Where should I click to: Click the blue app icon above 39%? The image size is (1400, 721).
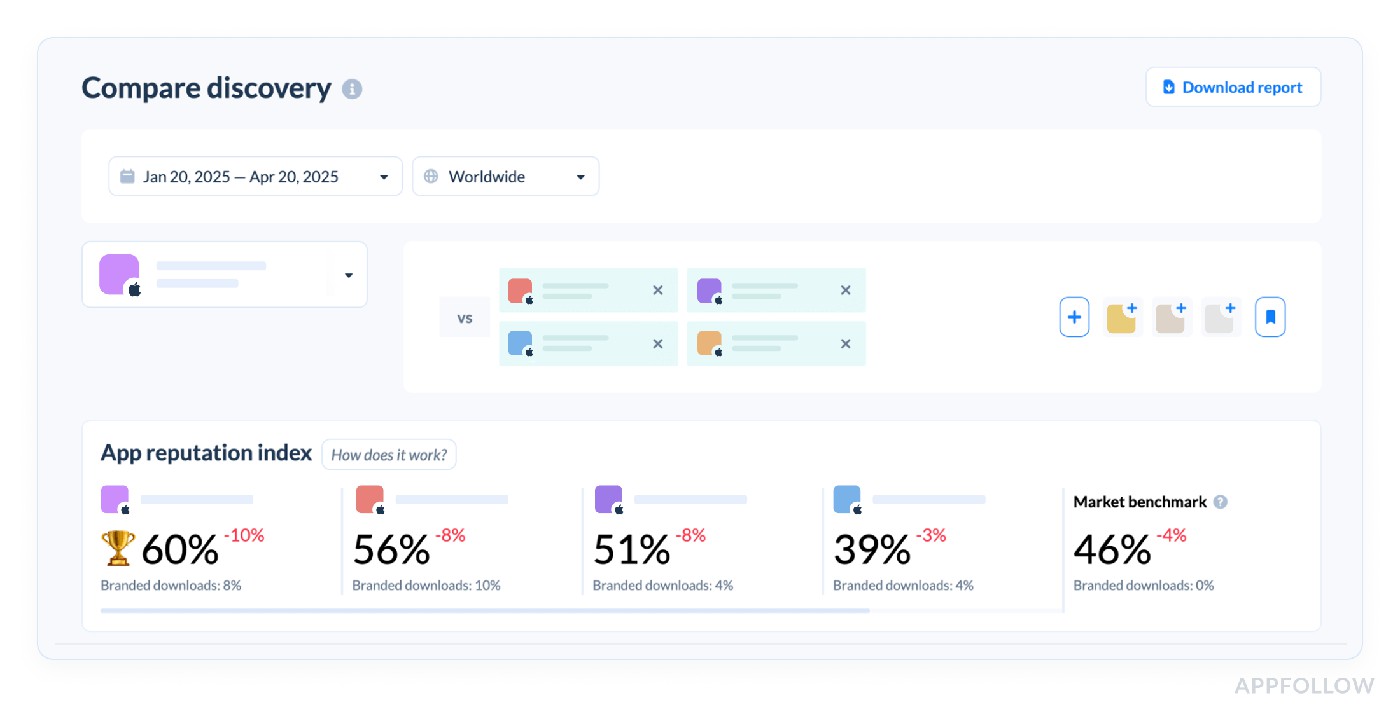(847, 500)
